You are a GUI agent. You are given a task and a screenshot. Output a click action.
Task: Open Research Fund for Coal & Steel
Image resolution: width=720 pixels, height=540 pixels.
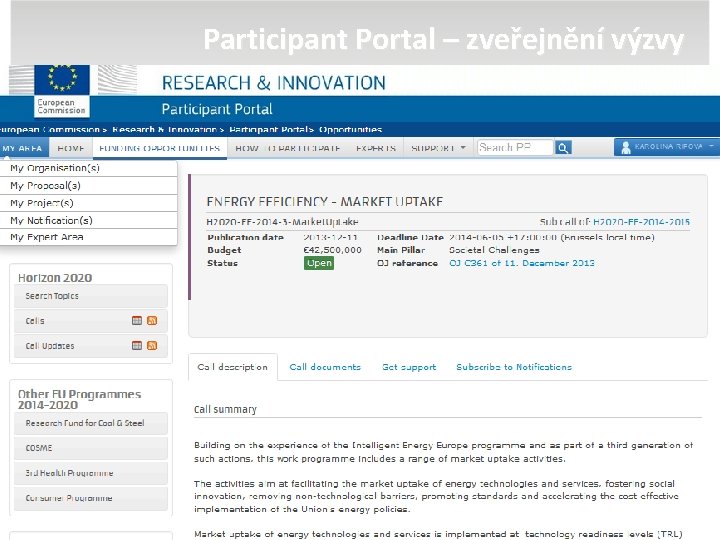pyautogui.click(x=91, y=423)
